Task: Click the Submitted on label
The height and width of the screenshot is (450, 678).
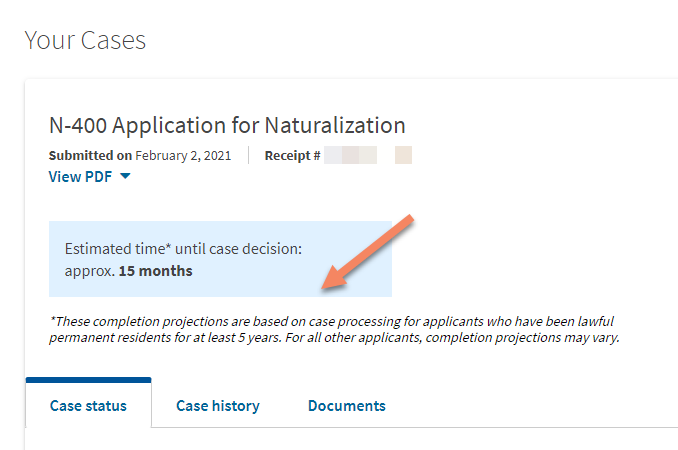Action: [x=90, y=156]
